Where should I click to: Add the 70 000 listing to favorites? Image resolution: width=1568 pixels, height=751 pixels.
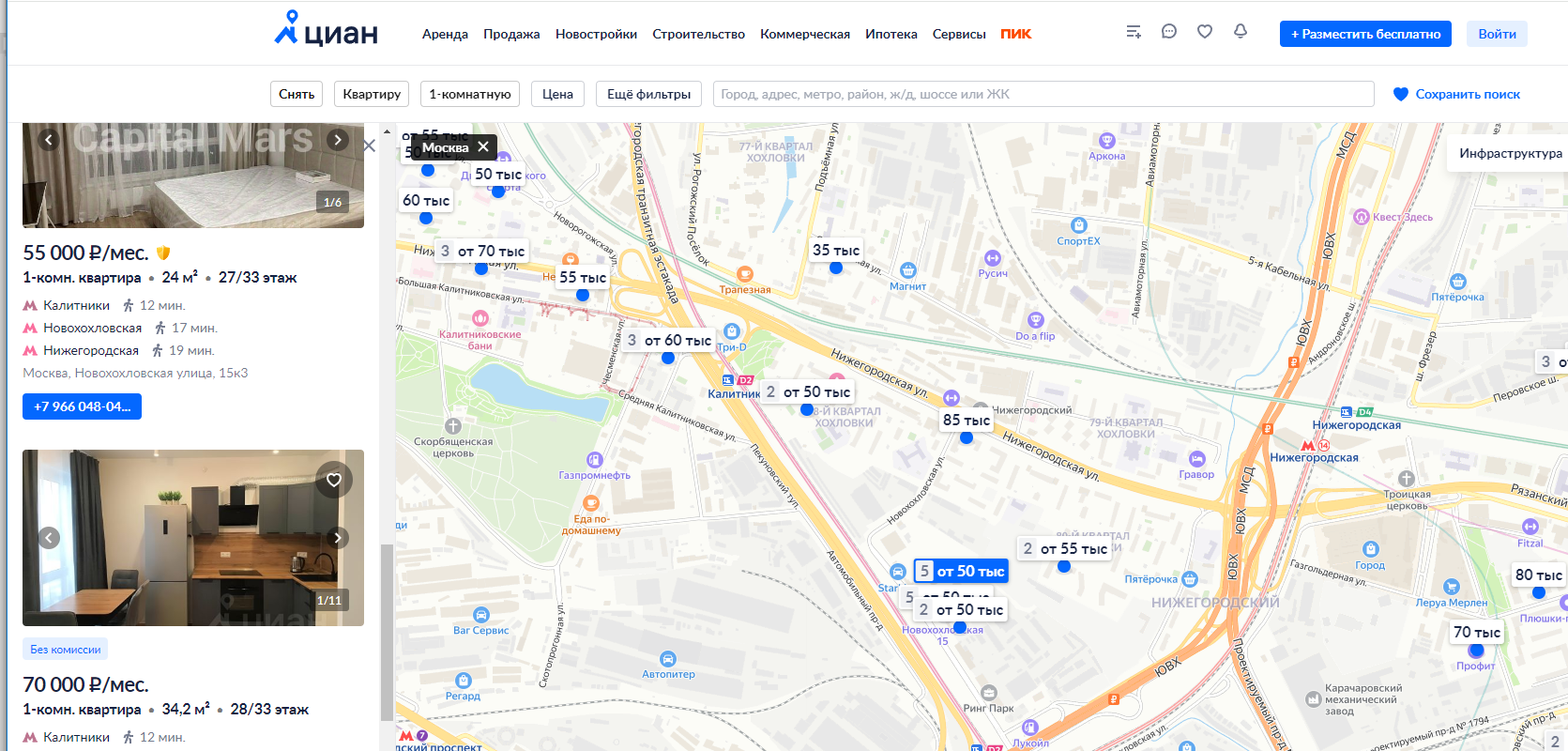click(x=334, y=480)
